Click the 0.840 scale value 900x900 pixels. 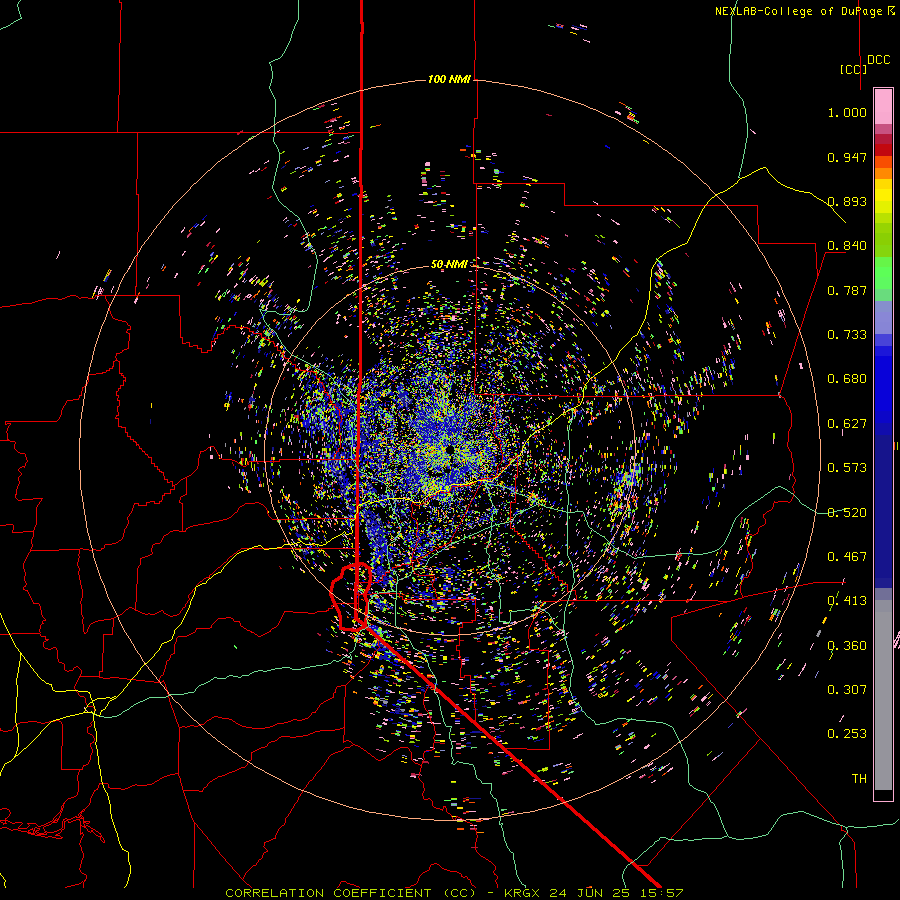[x=847, y=246]
